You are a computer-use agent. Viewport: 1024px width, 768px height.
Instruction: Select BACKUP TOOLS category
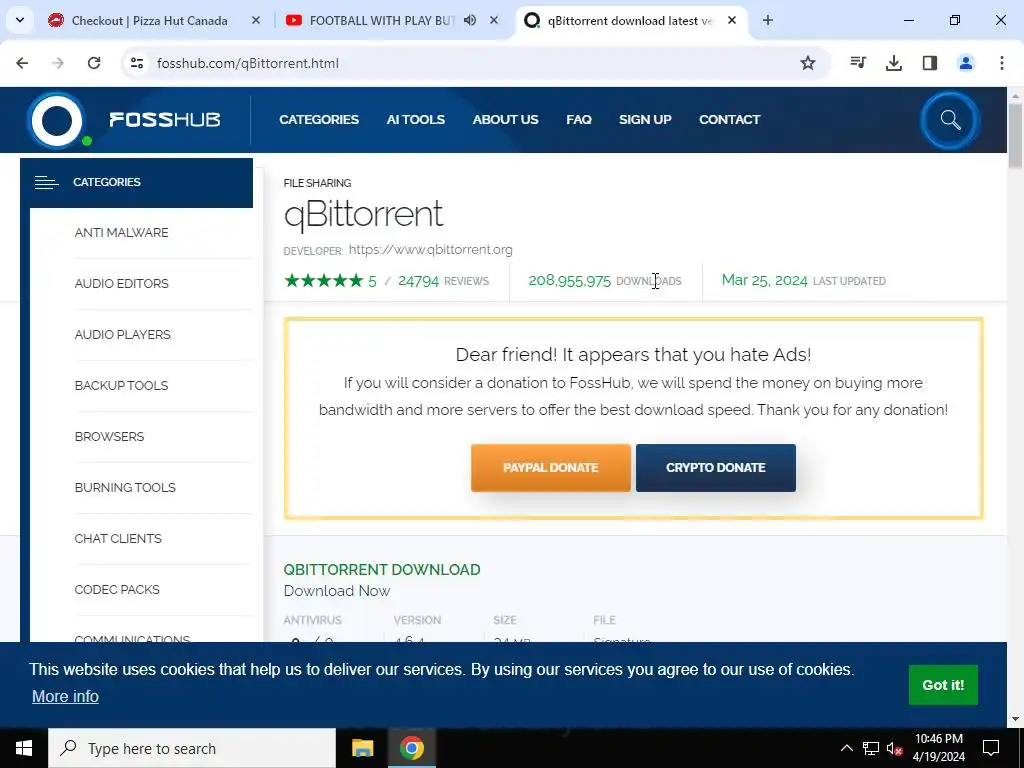coord(121,385)
